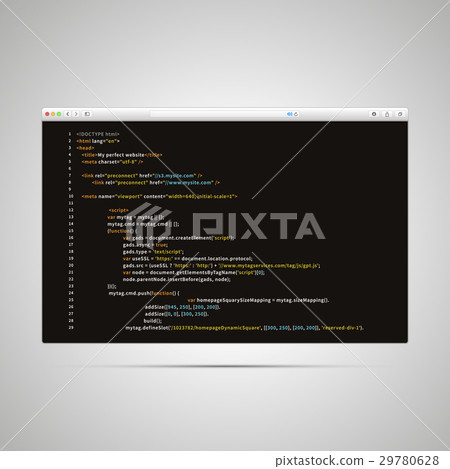Click the '//www.mytagservices.com/tag/js/gpt.js' string

pyautogui.click(x=269, y=266)
